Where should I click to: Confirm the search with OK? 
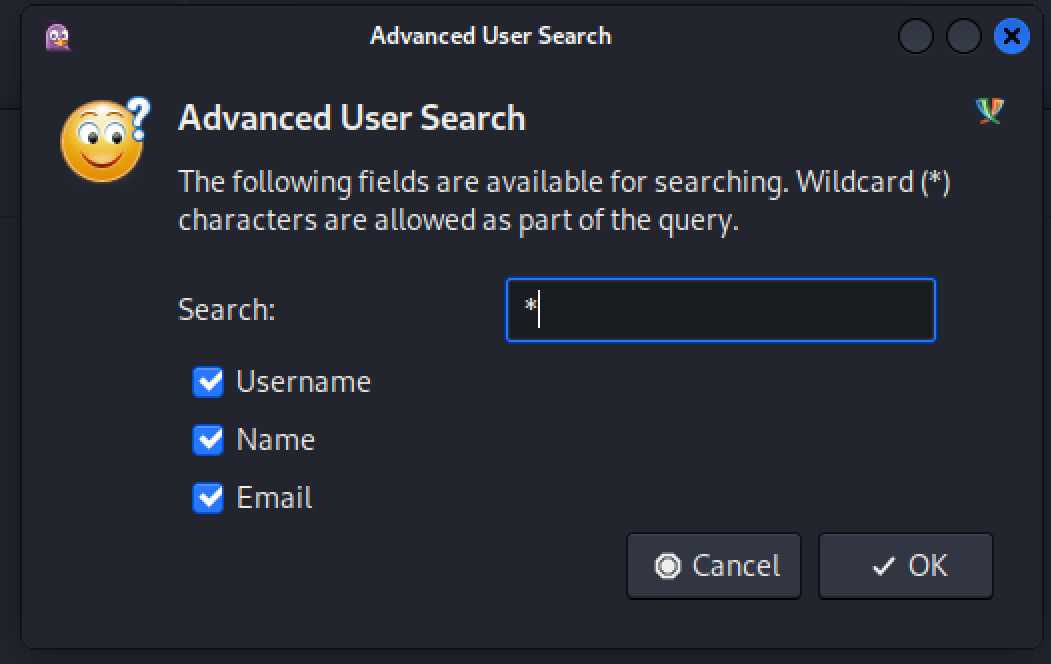pos(905,566)
